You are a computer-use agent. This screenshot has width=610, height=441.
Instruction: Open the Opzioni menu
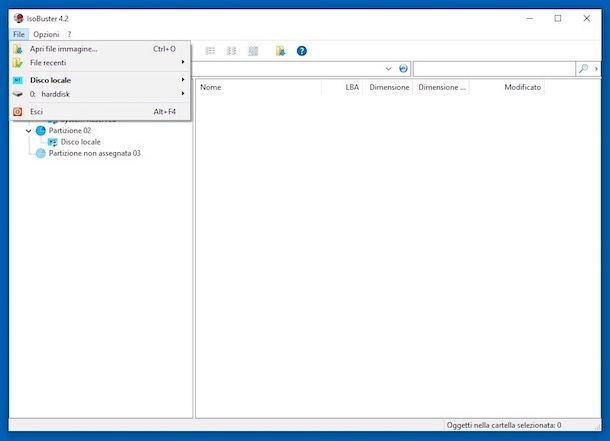tap(46, 34)
